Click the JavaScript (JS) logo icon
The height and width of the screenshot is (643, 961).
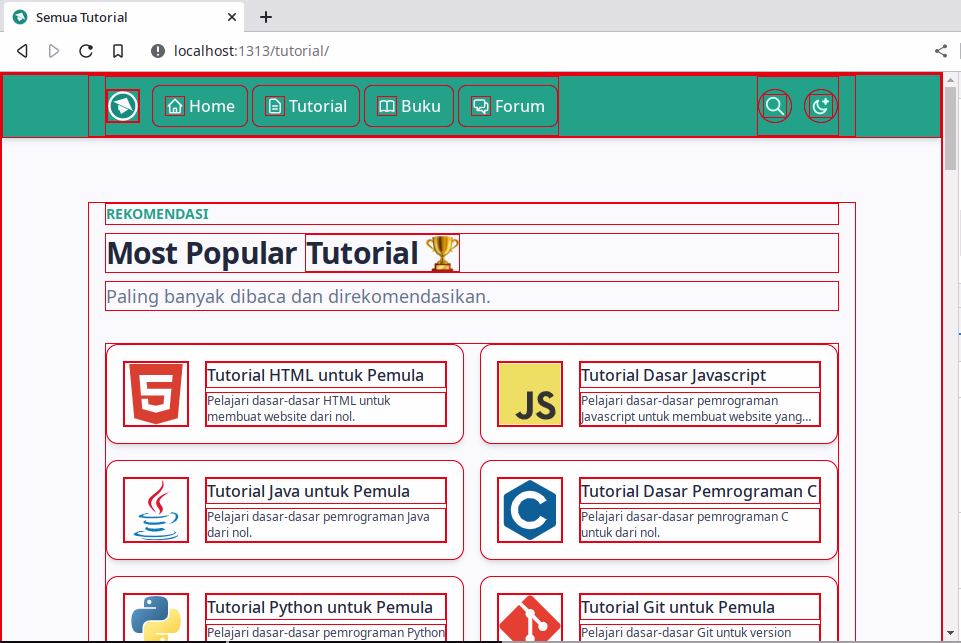(529, 393)
